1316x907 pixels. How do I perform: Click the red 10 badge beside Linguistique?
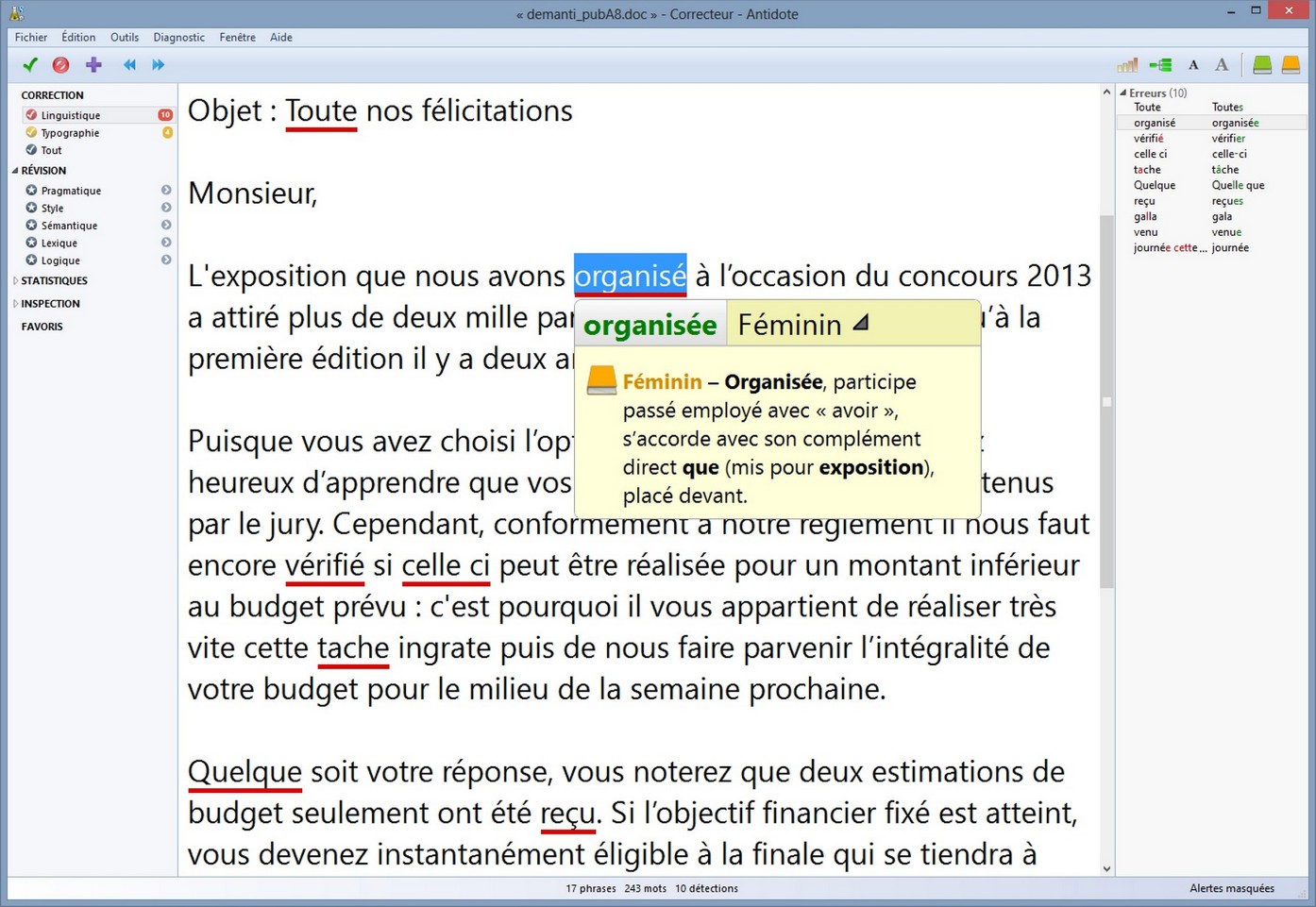click(165, 115)
